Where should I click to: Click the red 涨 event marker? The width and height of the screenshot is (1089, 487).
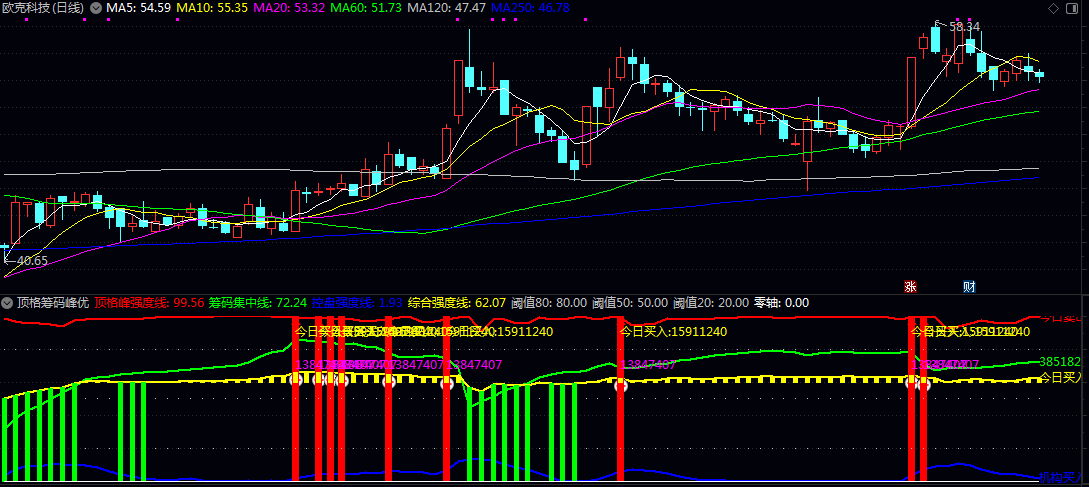(910, 286)
